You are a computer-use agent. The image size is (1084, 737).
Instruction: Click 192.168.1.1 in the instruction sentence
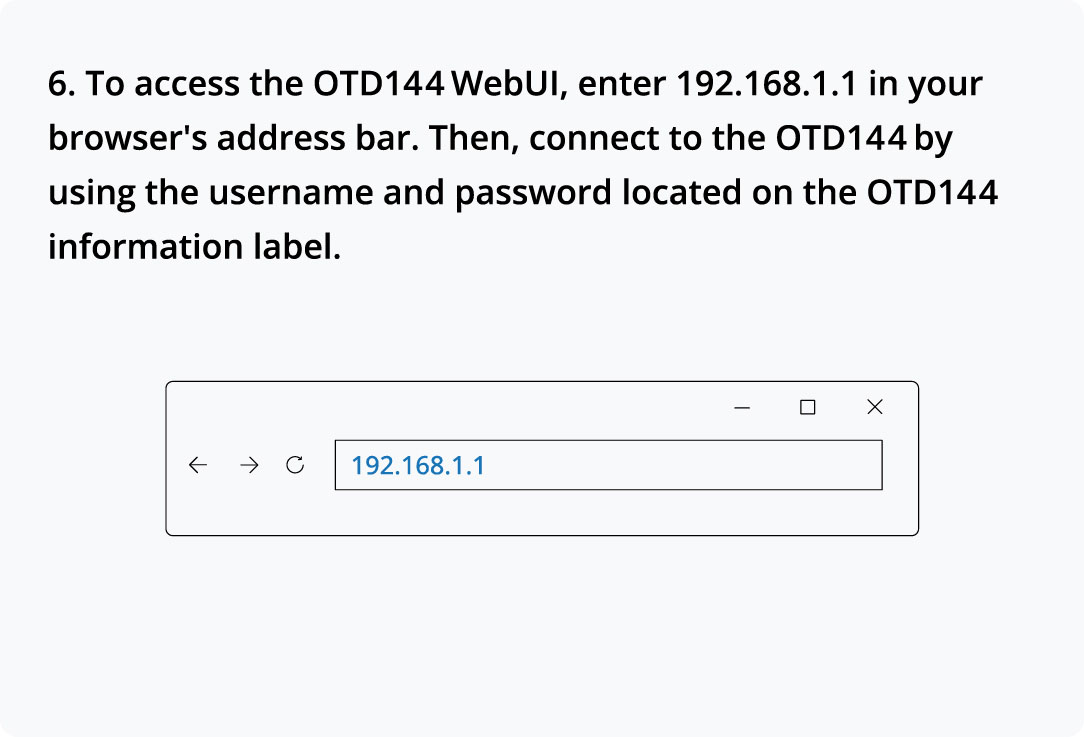[x=767, y=84]
